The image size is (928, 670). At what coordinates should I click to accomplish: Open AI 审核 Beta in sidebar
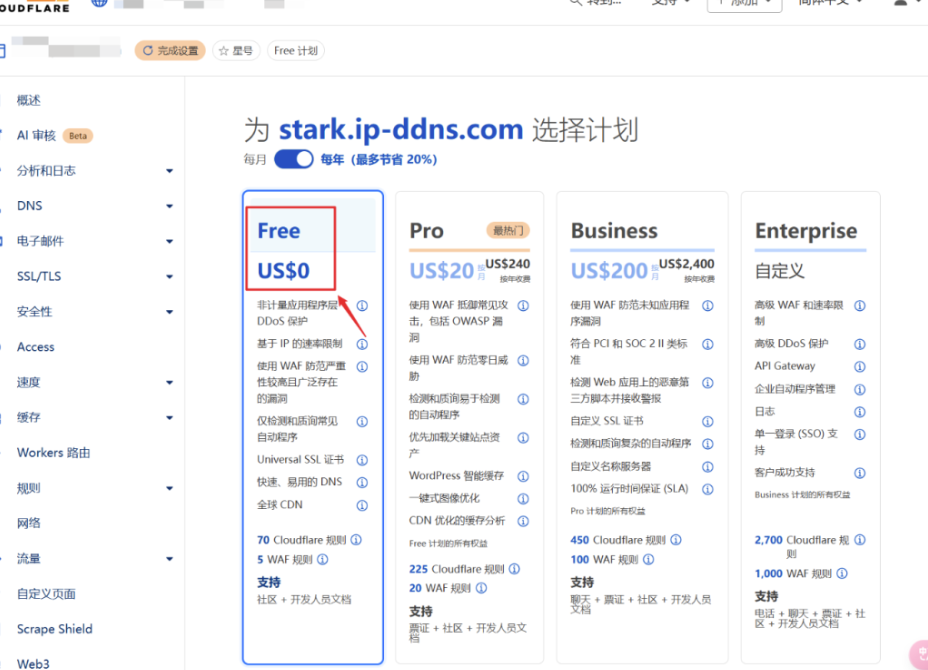(x=54, y=136)
